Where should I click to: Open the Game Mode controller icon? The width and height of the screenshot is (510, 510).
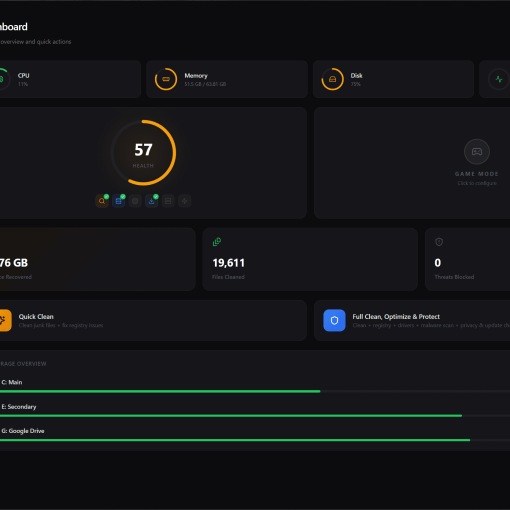click(x=477, y=152)
